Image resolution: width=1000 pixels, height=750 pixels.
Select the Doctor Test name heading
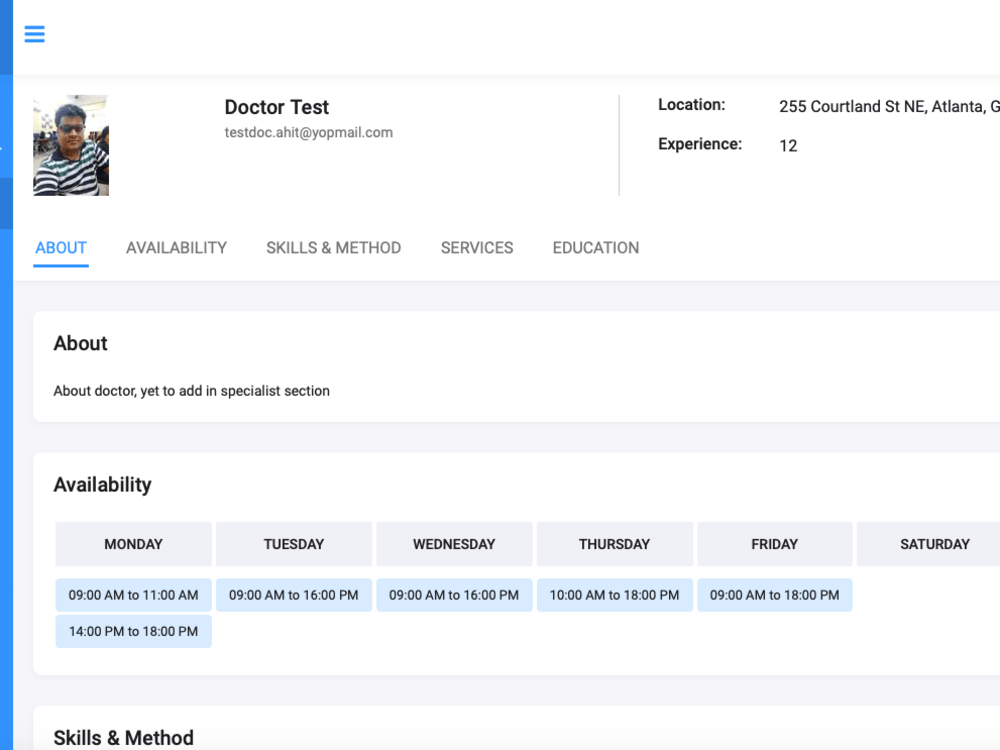point(277,107)
